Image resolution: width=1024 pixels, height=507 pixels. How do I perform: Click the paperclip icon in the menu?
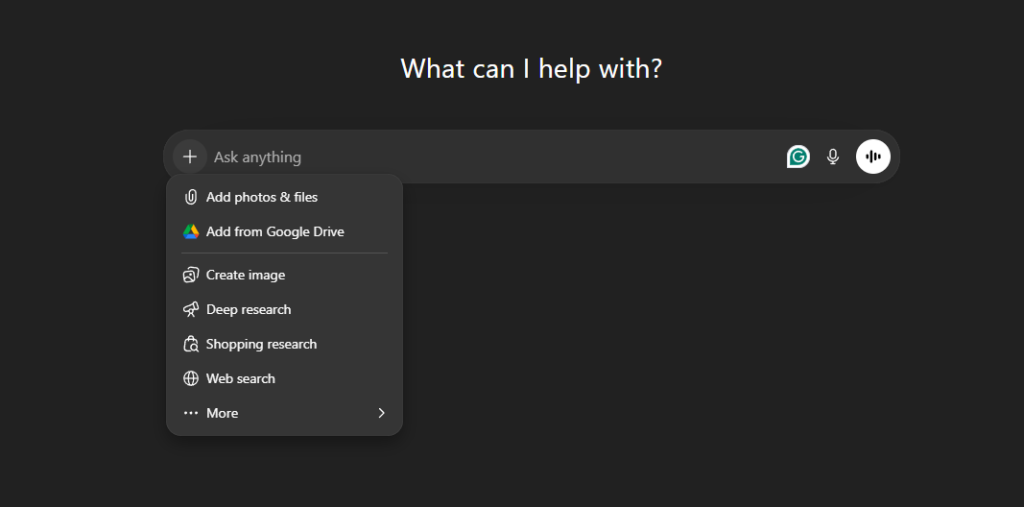point(191,197)
